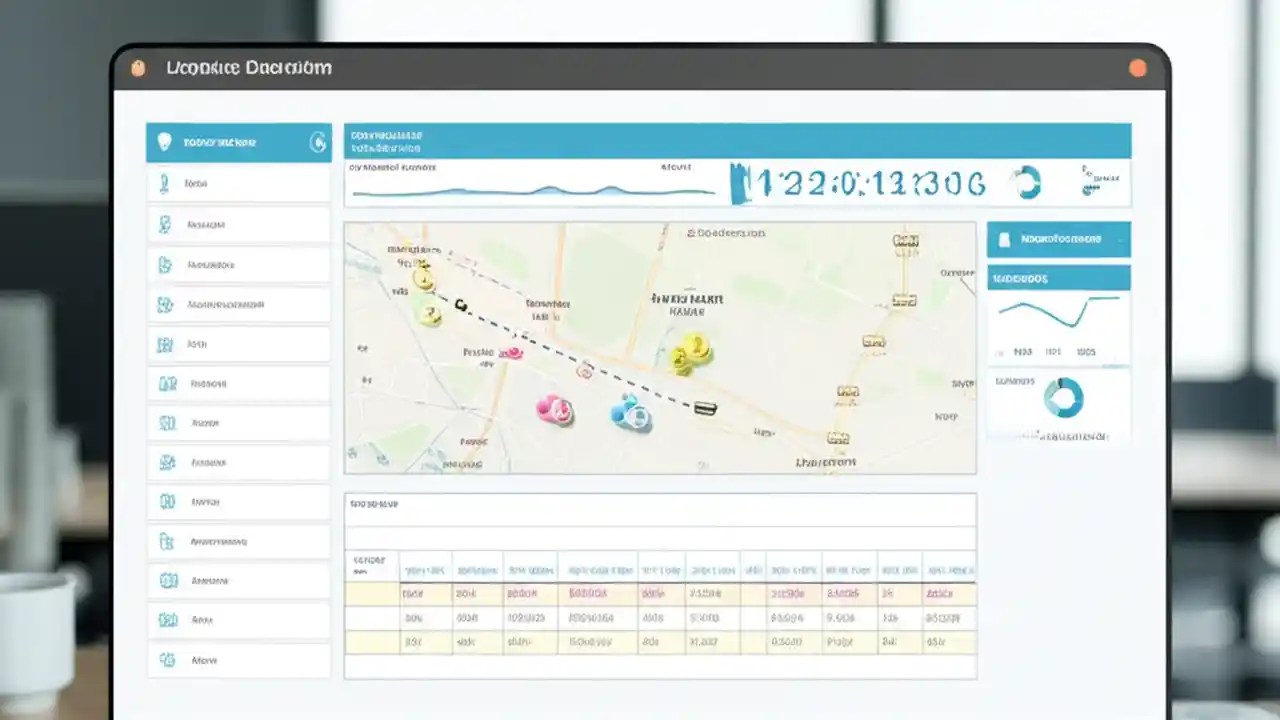This screenshot has width=1280, height=720.
Task: Select the donut chart in the lower right panel
Action: pyautogui.click(x=1065, y=399)
